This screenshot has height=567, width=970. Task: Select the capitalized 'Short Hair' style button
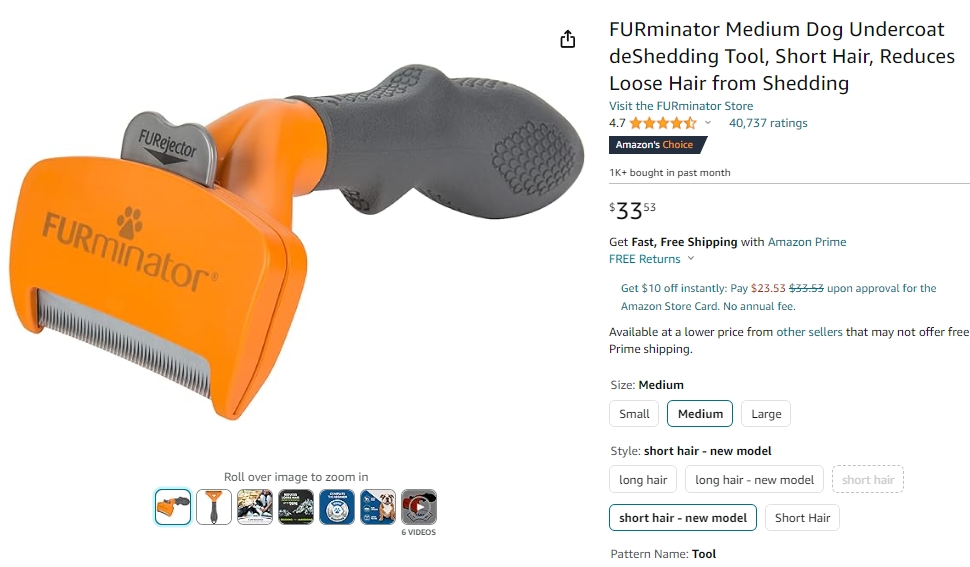coord(802,518)
